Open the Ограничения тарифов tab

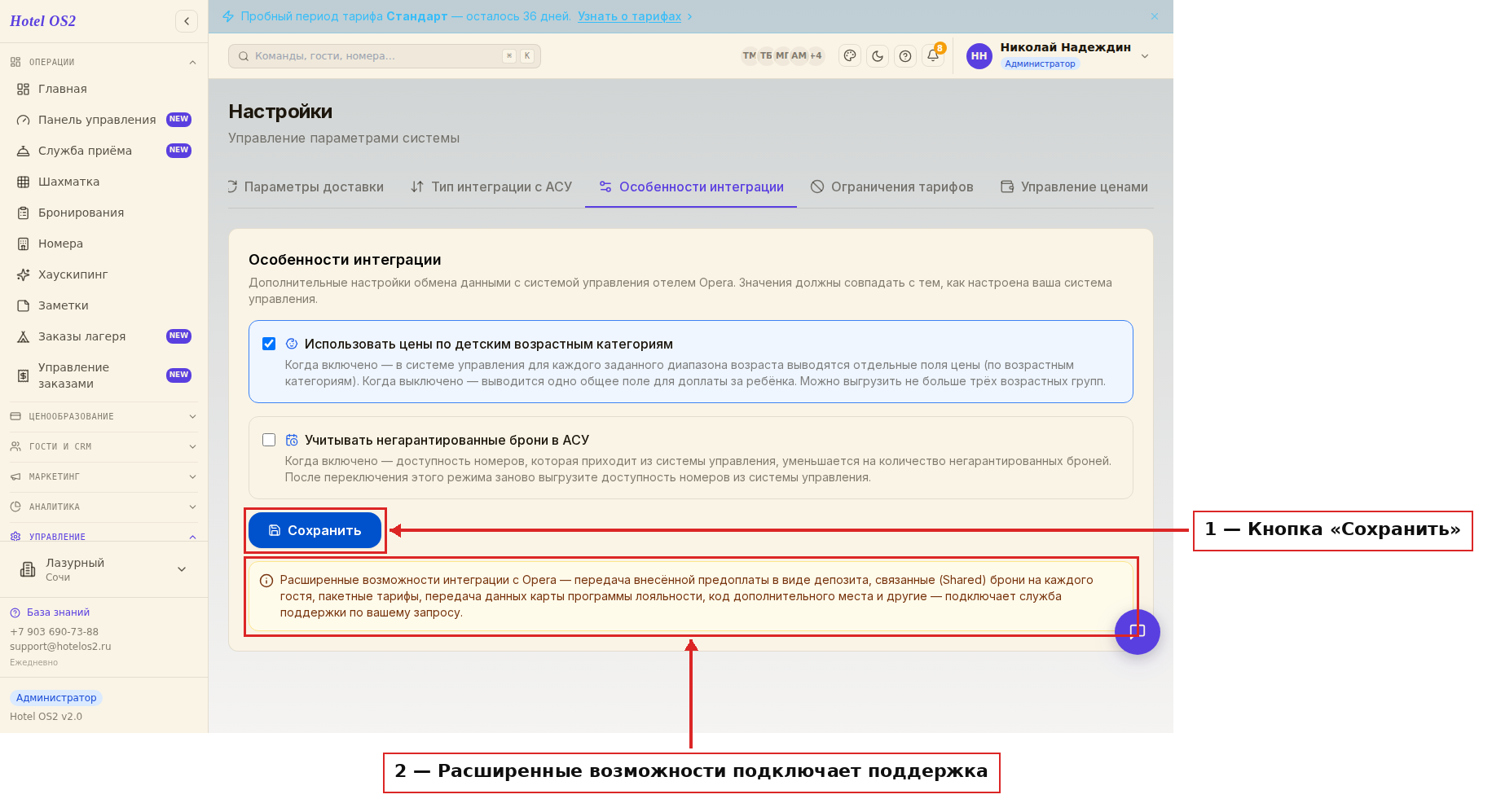(891, 187)
